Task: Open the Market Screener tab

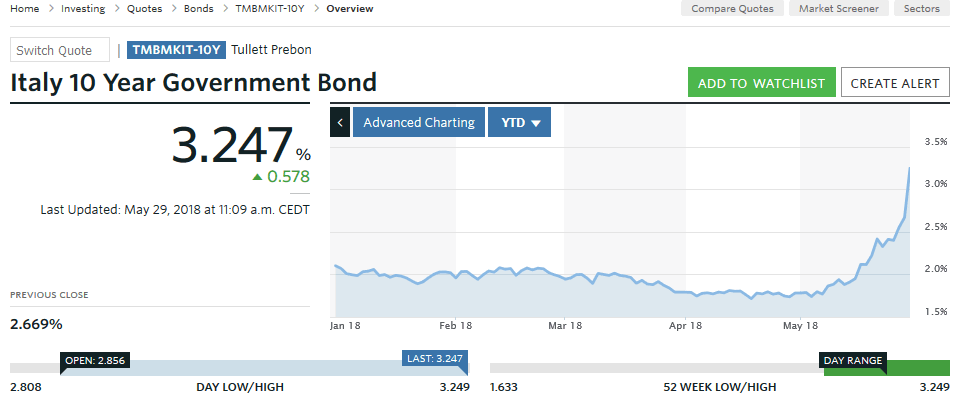Action: [x=839, y=9]
